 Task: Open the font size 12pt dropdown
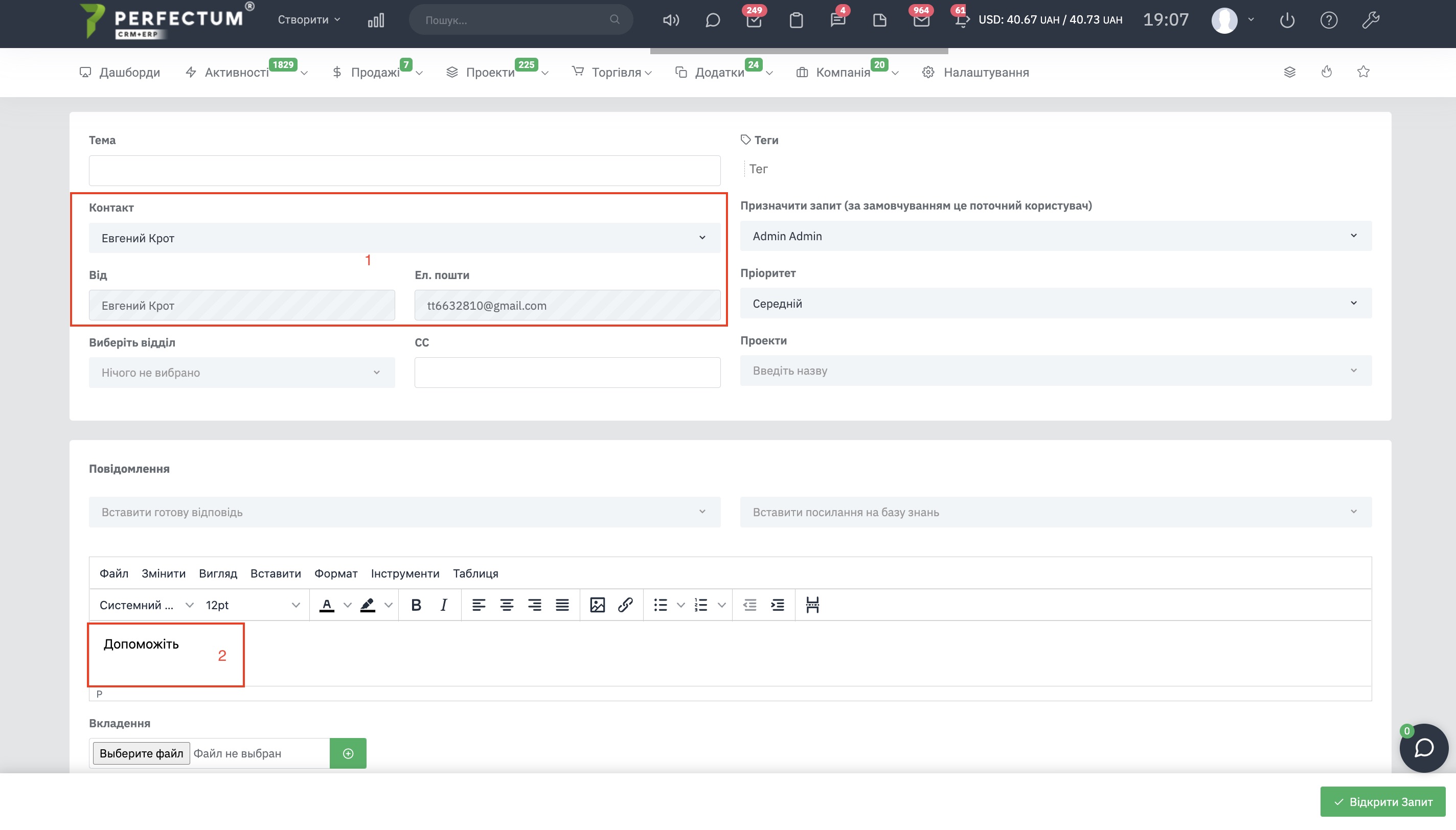pyautogui.click(x=252, y=605)
